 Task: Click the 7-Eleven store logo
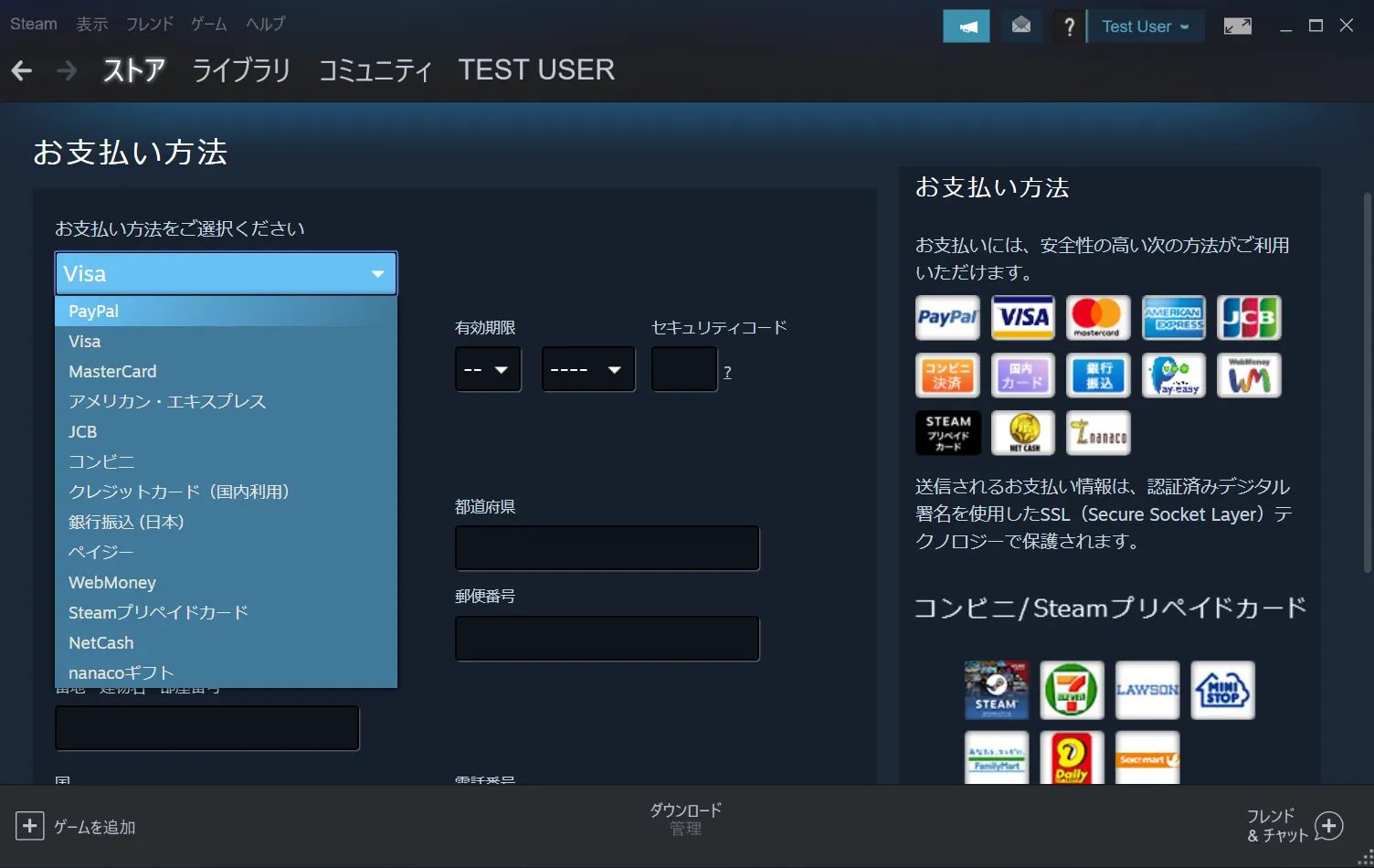click(1072, 690)
